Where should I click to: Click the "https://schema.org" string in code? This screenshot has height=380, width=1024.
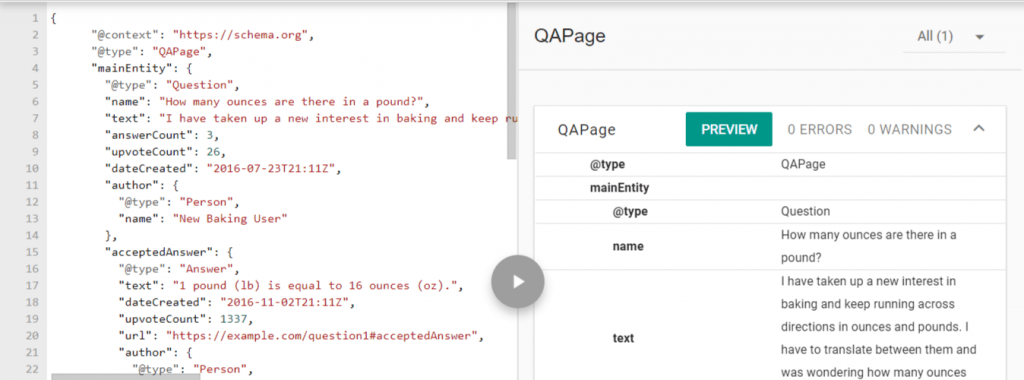point(240,35)
